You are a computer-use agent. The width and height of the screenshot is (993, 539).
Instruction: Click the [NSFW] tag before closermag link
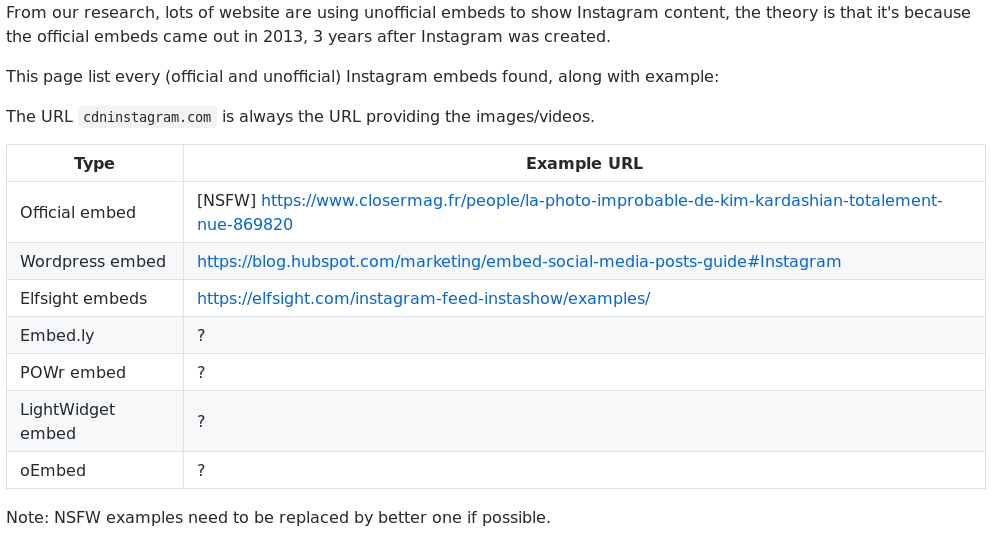pos(227,201)
